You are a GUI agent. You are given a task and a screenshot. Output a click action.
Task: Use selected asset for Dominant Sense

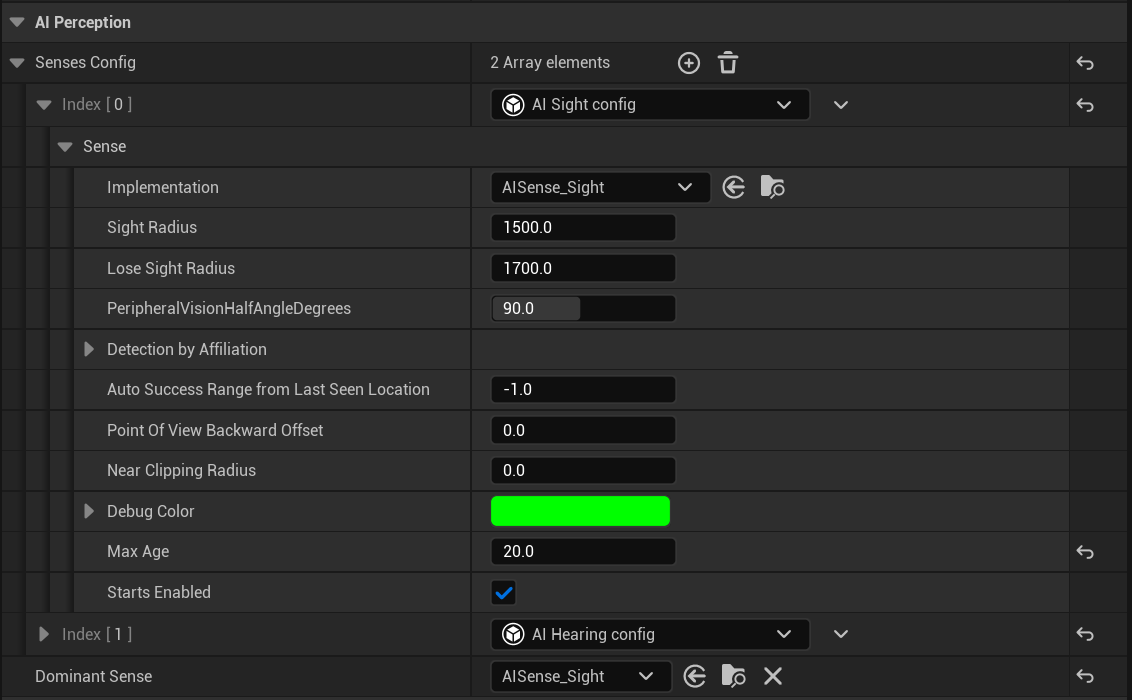tap(695, 677)
